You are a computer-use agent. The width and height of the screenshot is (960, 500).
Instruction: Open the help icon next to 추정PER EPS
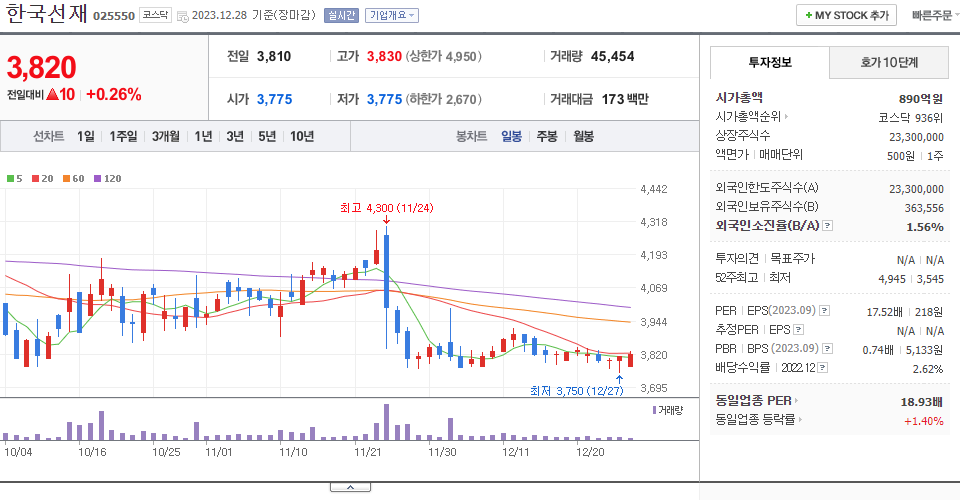pyautogui.click(x=798, y=330)
